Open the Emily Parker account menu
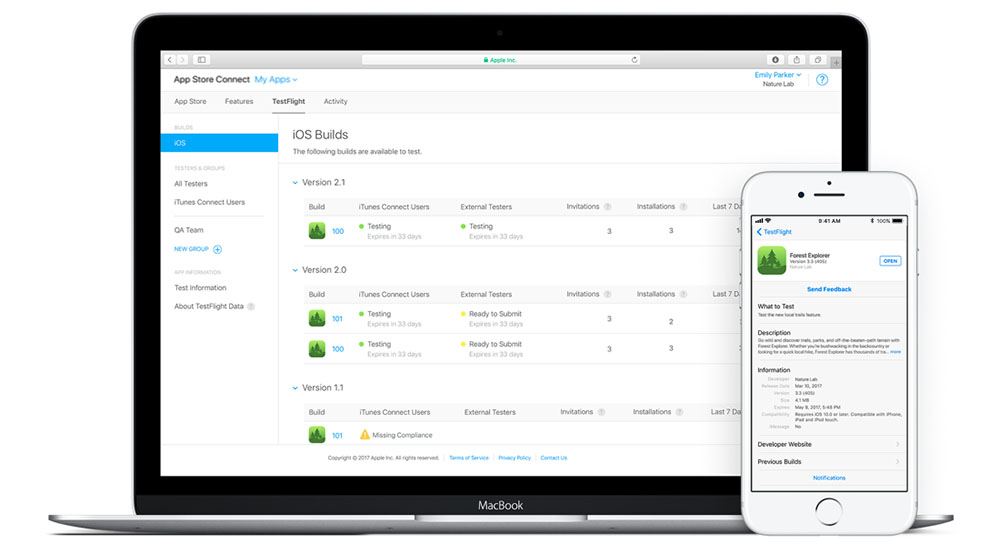1000x554 pixels. click(x=777, y=75)
